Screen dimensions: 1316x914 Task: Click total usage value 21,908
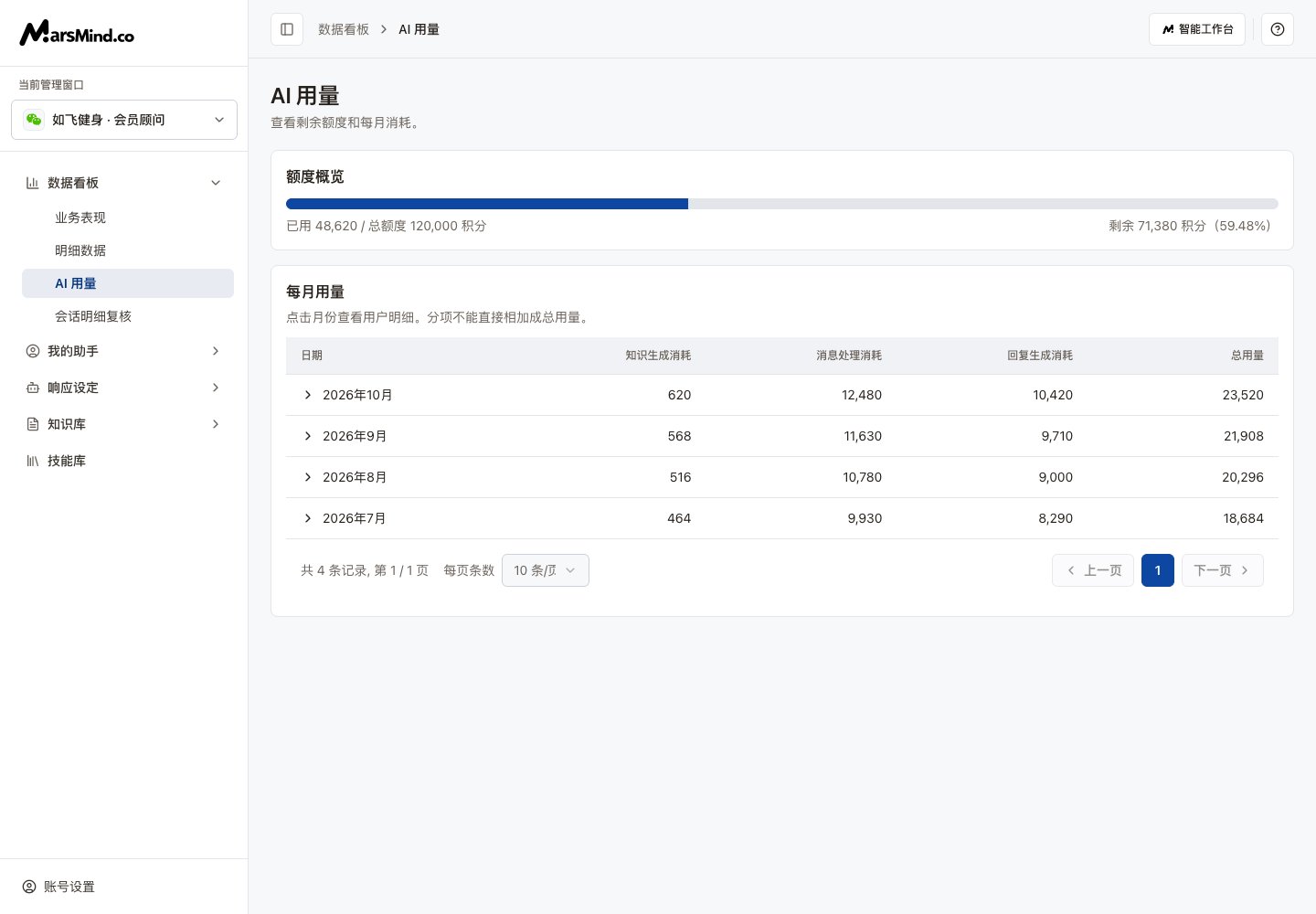pyautogui.click(x=1244, y=436)
